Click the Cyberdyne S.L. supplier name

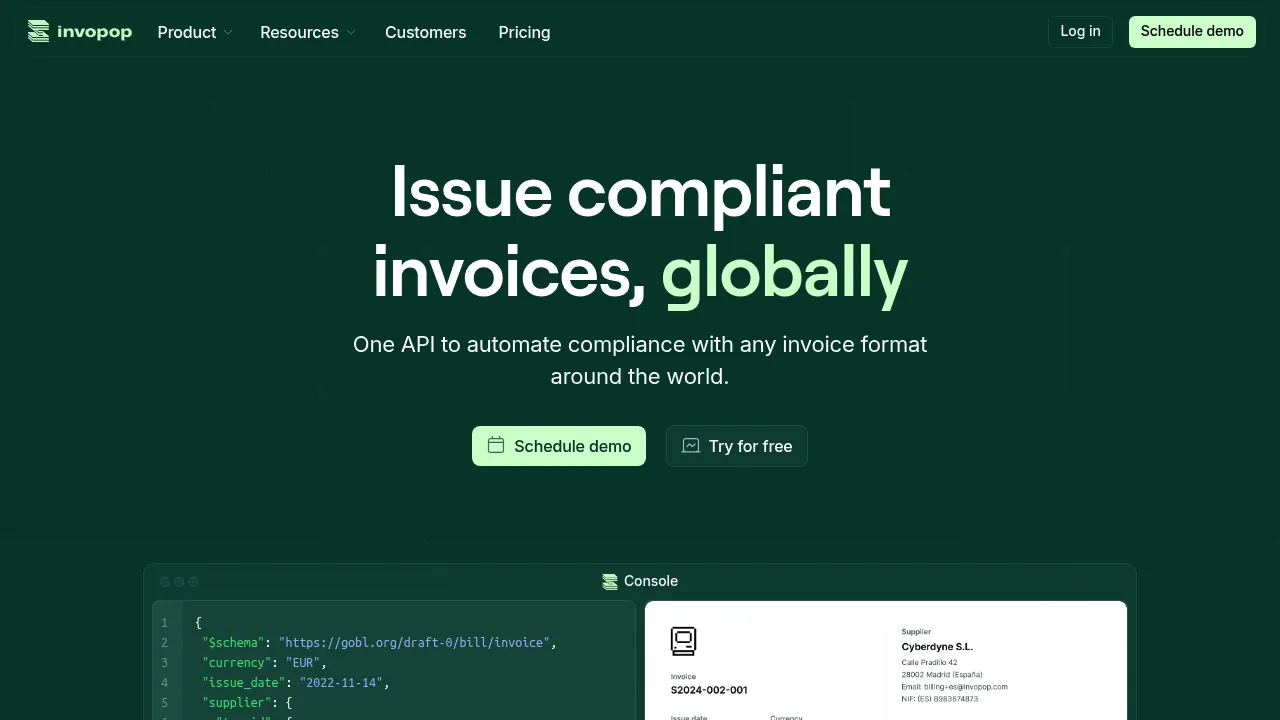pos(937,647)
